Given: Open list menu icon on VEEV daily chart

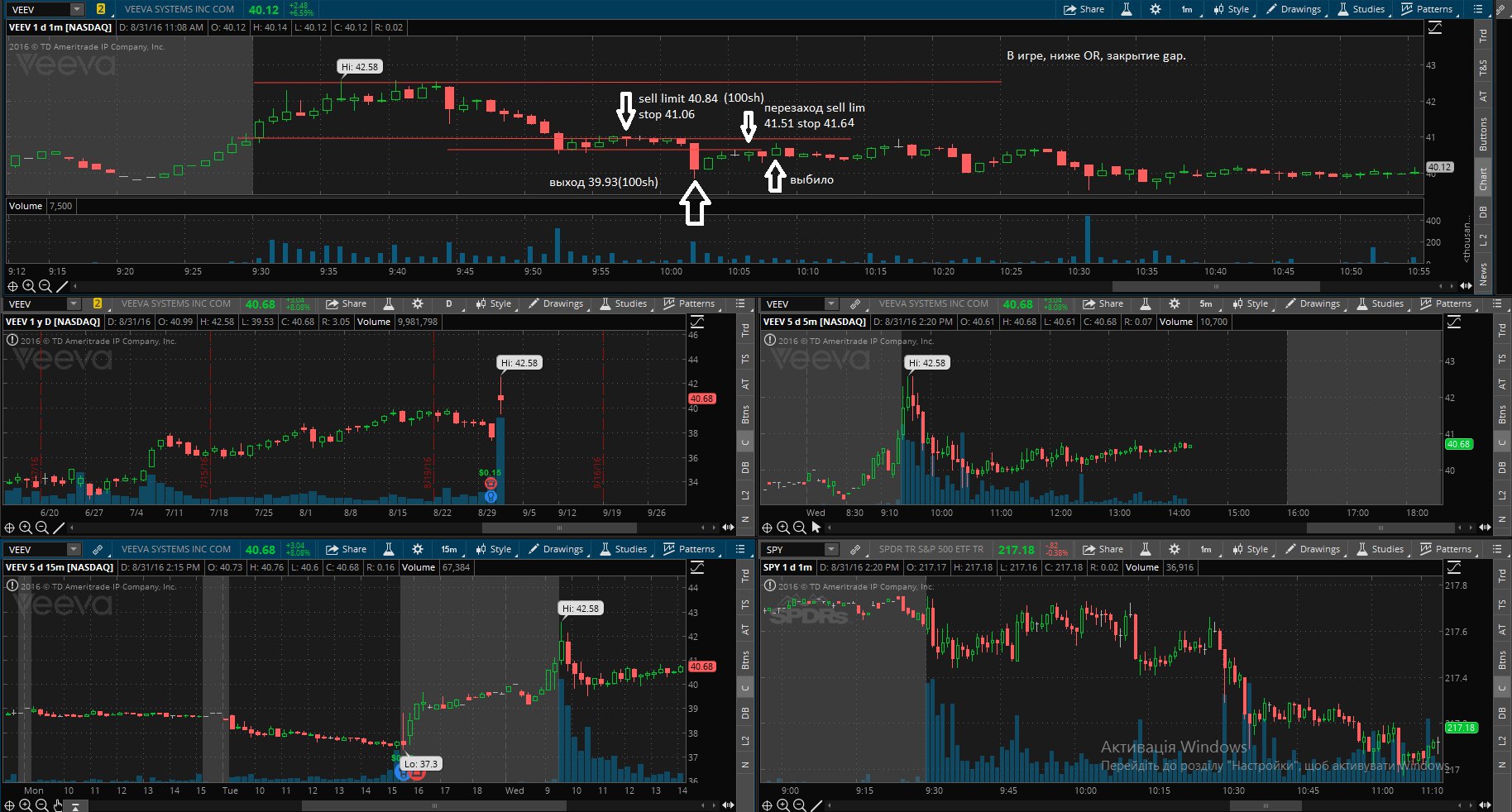Looking at the screenshot, I should 740,303.
